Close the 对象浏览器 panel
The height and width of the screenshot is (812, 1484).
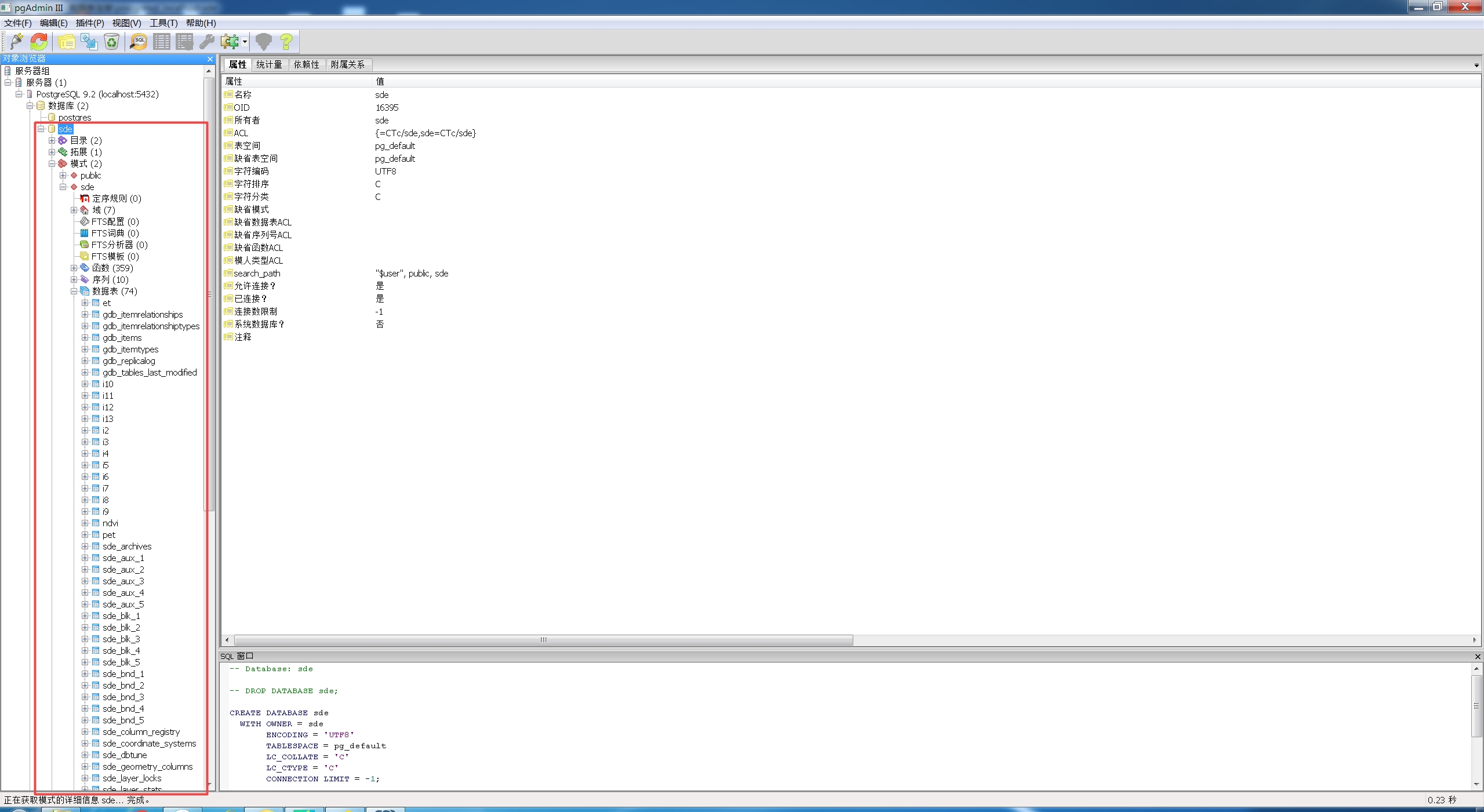pyautogui.click(x=210, y=59)
